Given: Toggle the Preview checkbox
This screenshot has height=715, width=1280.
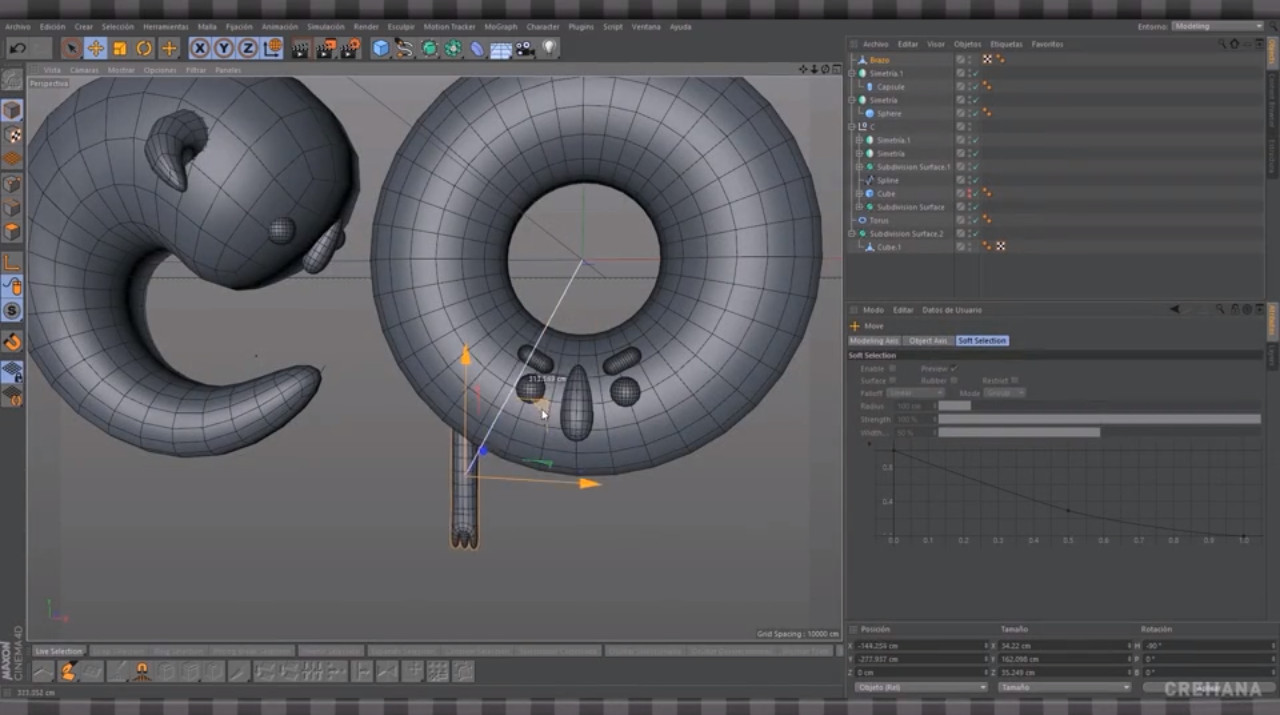Looking at the screenshot, I should pyautogui.click(x=954, y=369).
